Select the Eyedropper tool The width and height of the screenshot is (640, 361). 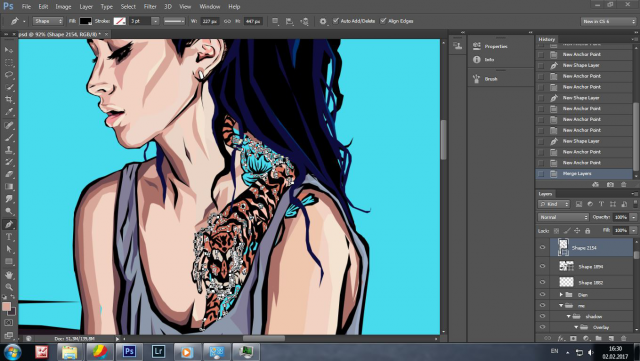(x=9, y=111)
